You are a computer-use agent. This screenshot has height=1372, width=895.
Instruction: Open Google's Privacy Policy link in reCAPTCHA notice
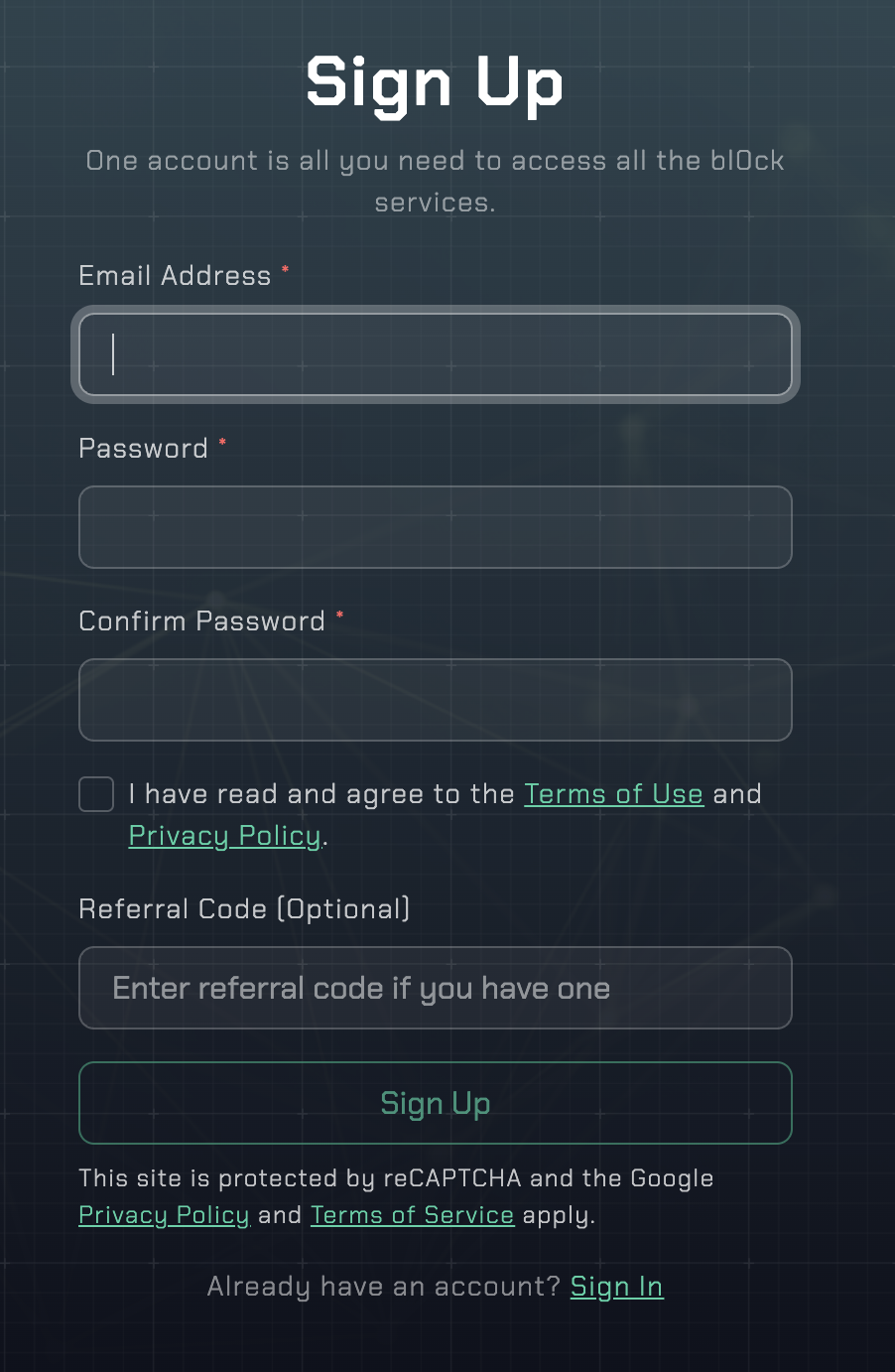[x=164, y=1215]
